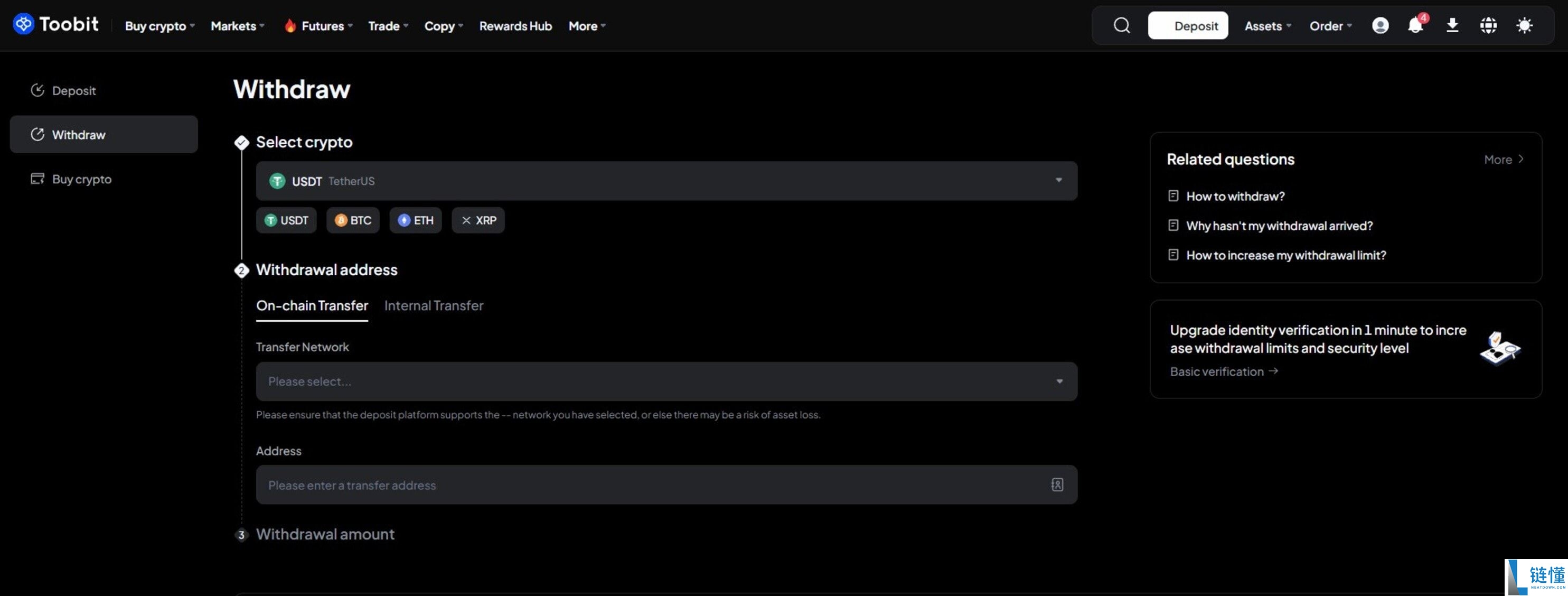Go to Rewards Hub
The height and width of the screenshot is (596, 1568).
click(515, 25)
